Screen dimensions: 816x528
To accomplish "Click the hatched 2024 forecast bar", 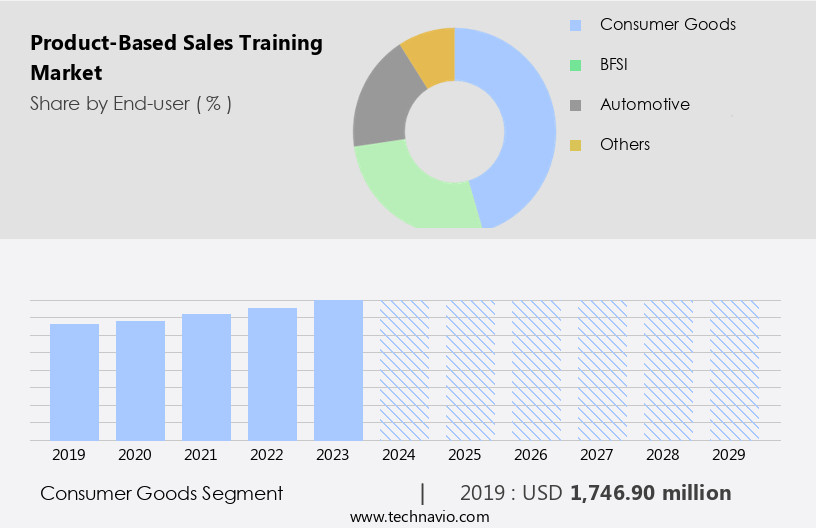I will (404, 370).
